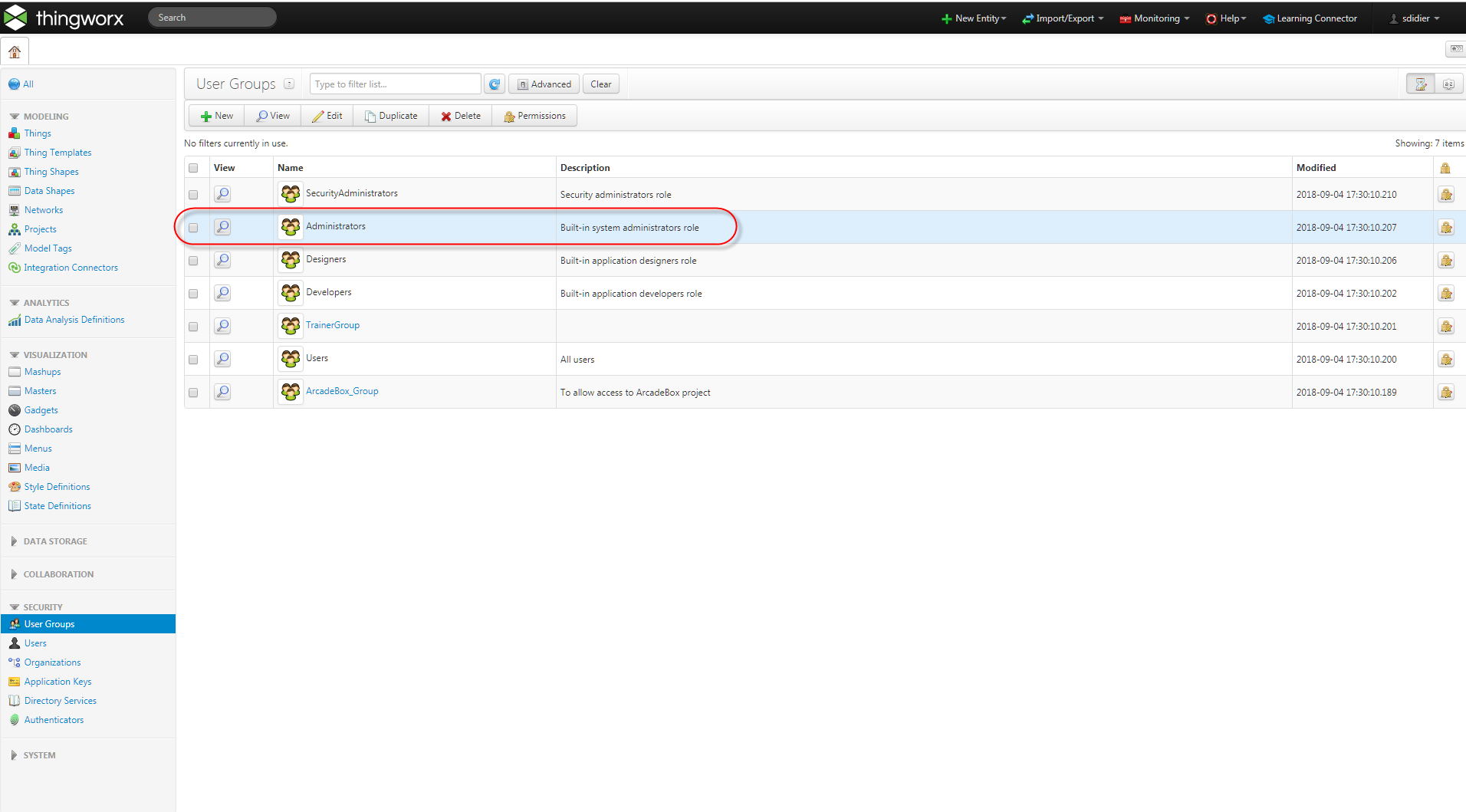Click permissions lock icon for SecurityAdministrators
This screenshot has width=1466, height=812.
(x=1445, y=195)
